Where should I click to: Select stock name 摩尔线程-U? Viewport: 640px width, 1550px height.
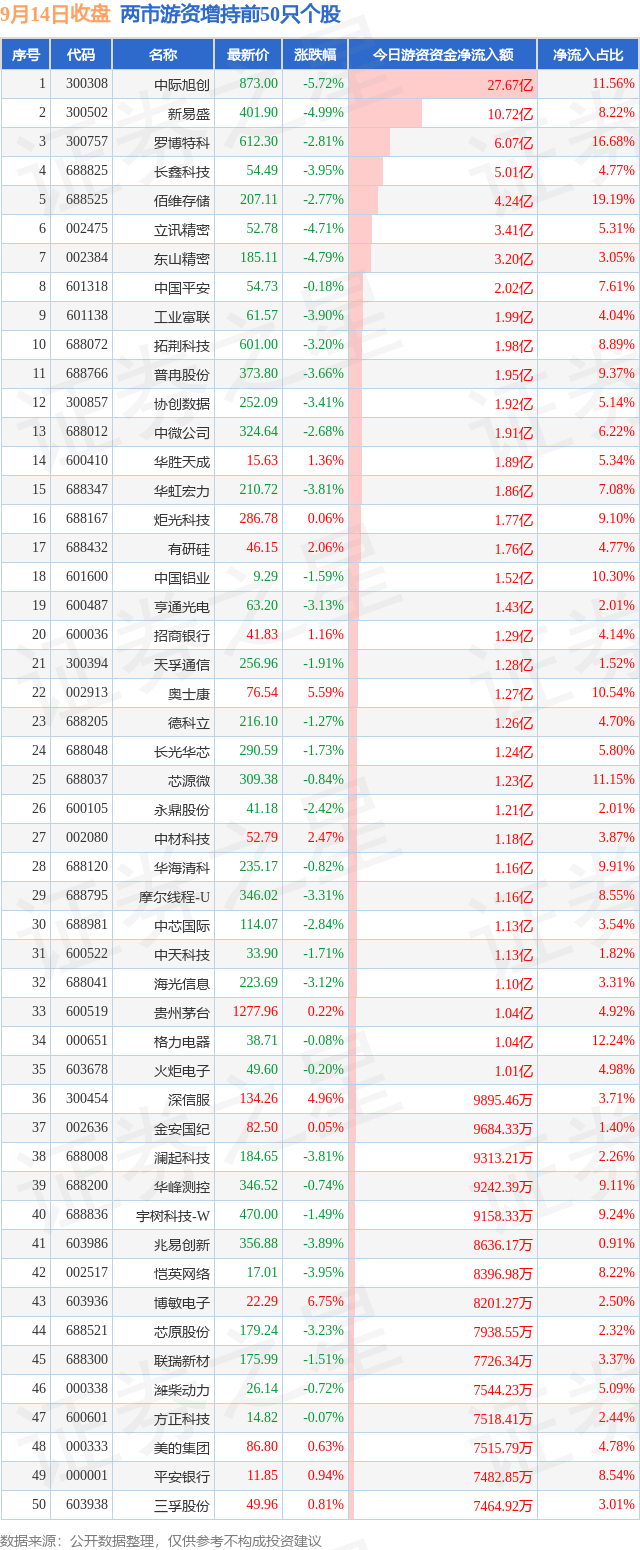point(176,896)
